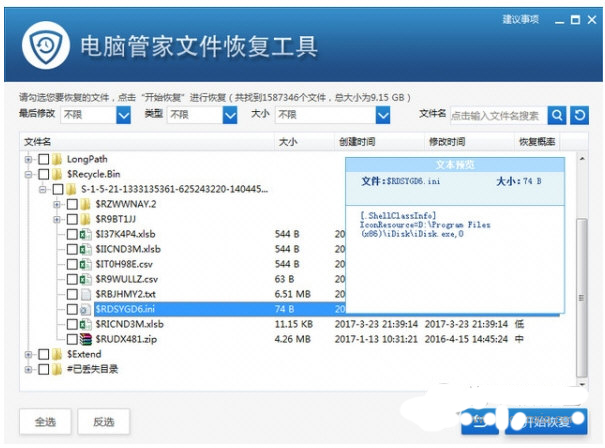The width and height of the screenshot is (605, 448).
Task: Open the 最后修改 filter dropdown
Action: tap(123, 116)
